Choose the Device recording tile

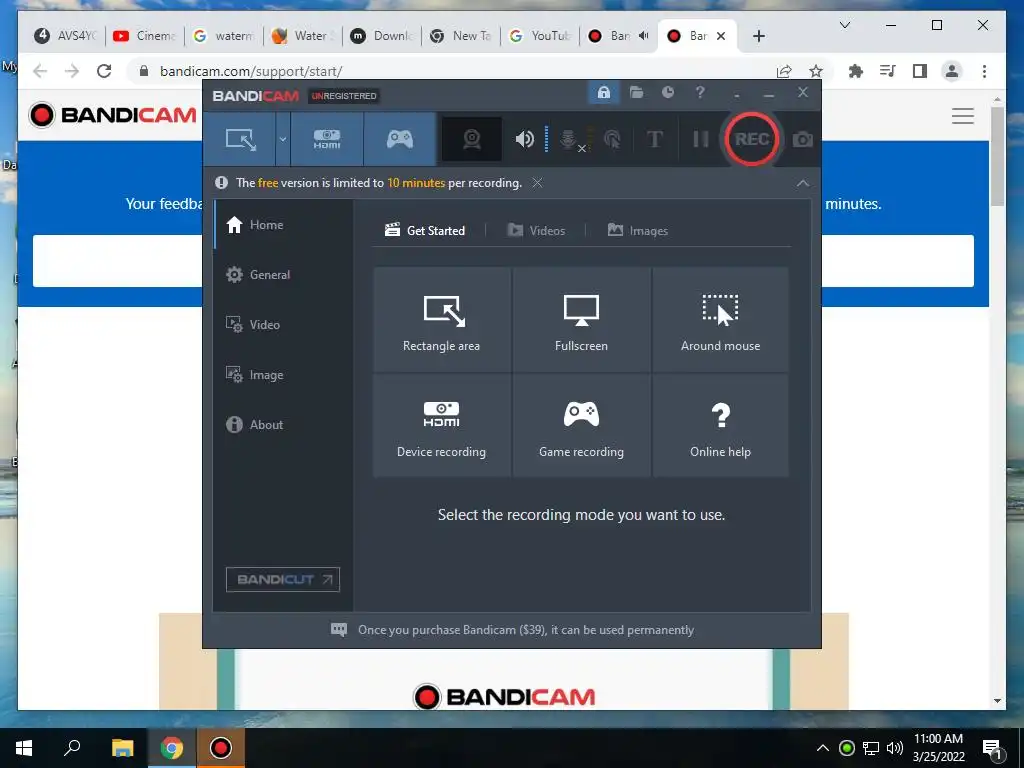[x=441, y=426]
